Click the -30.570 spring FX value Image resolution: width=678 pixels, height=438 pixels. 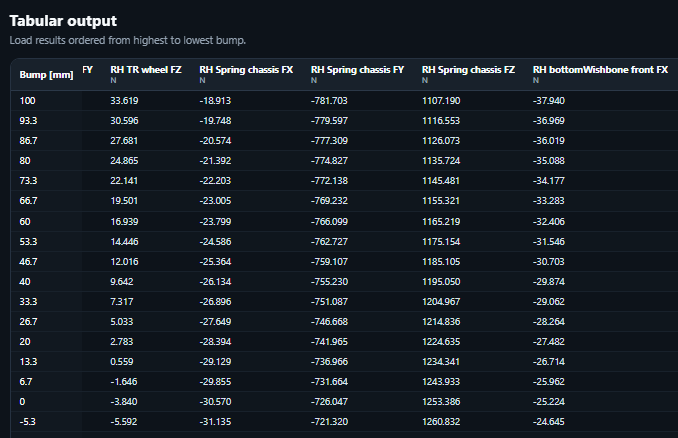tap(215, 402)
